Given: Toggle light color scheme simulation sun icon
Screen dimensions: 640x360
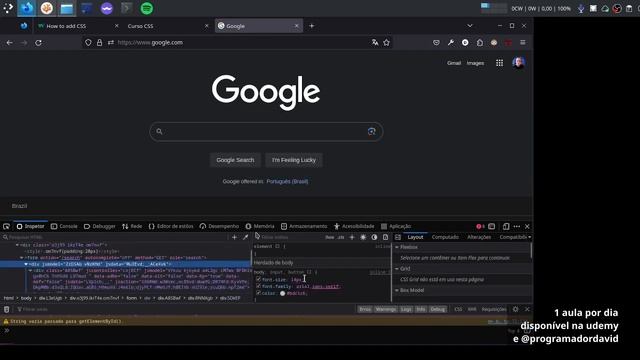Looking at the screenshot, I should click(x=363, y=237).
